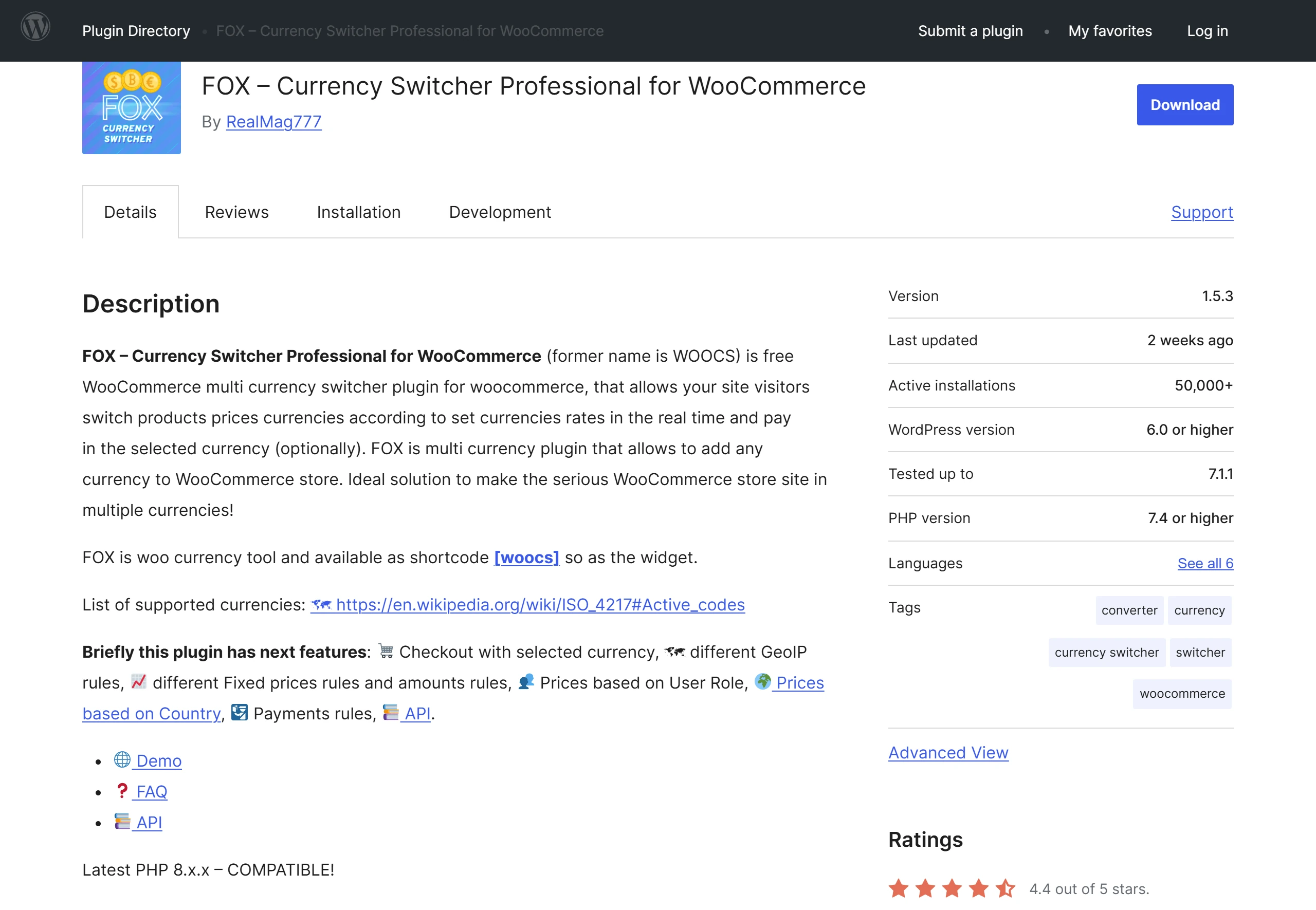
Task: Click the star rating icons in Ratings
Action: coord(952,888)
